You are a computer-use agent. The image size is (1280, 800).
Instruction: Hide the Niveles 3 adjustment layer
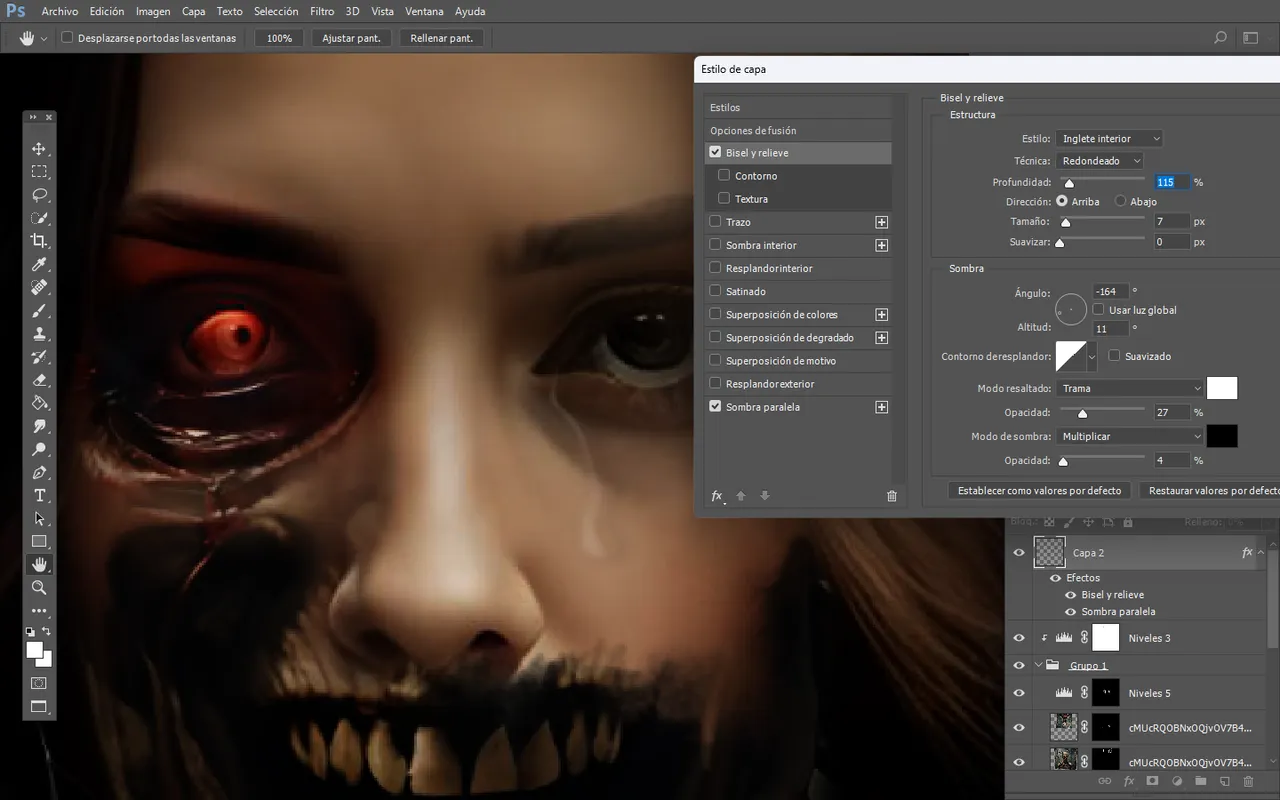click(x=1019, y=637)
